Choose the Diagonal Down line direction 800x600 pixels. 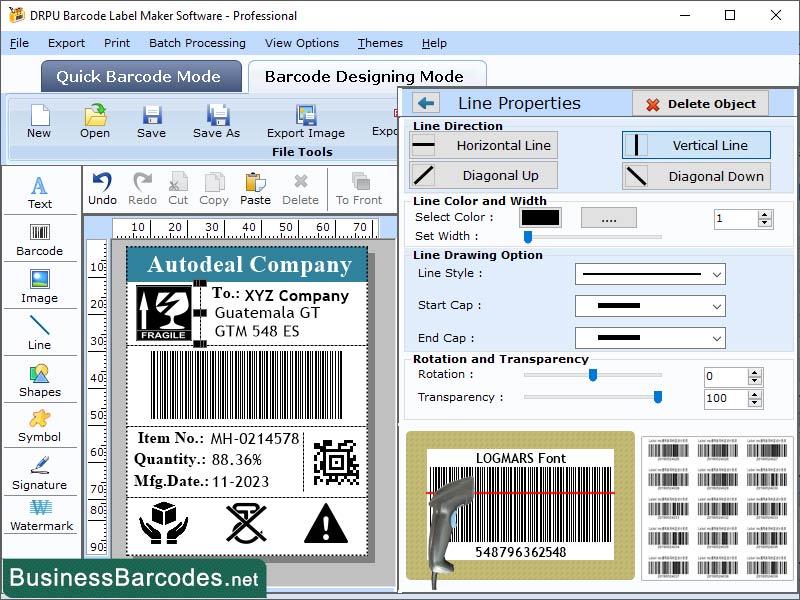(696, 177)
